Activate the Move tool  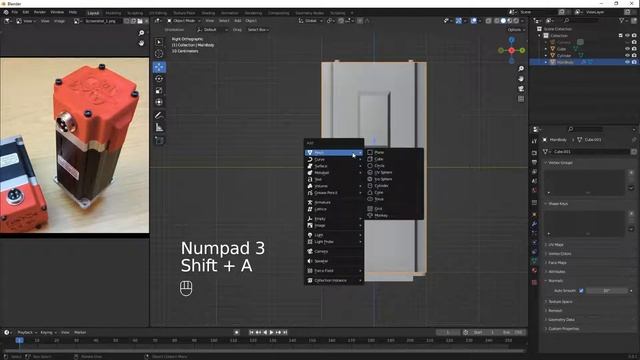tap(159, 67)
